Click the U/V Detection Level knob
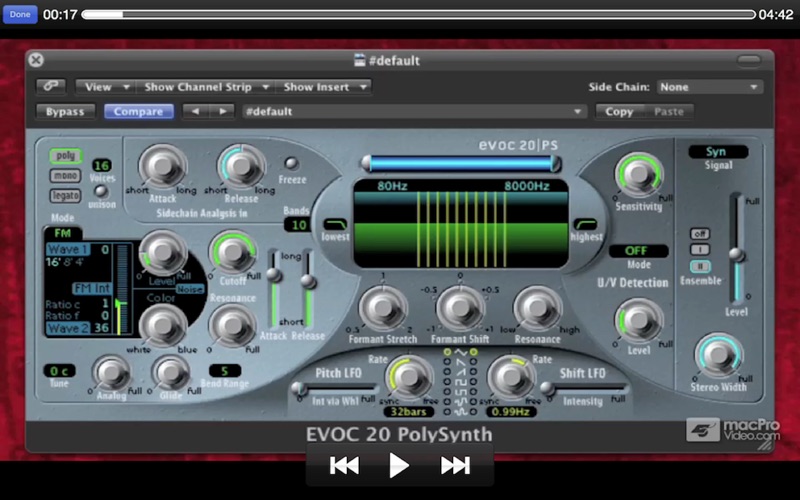The height and width of the screenshot is (500, 800). [x=638, y=320]
